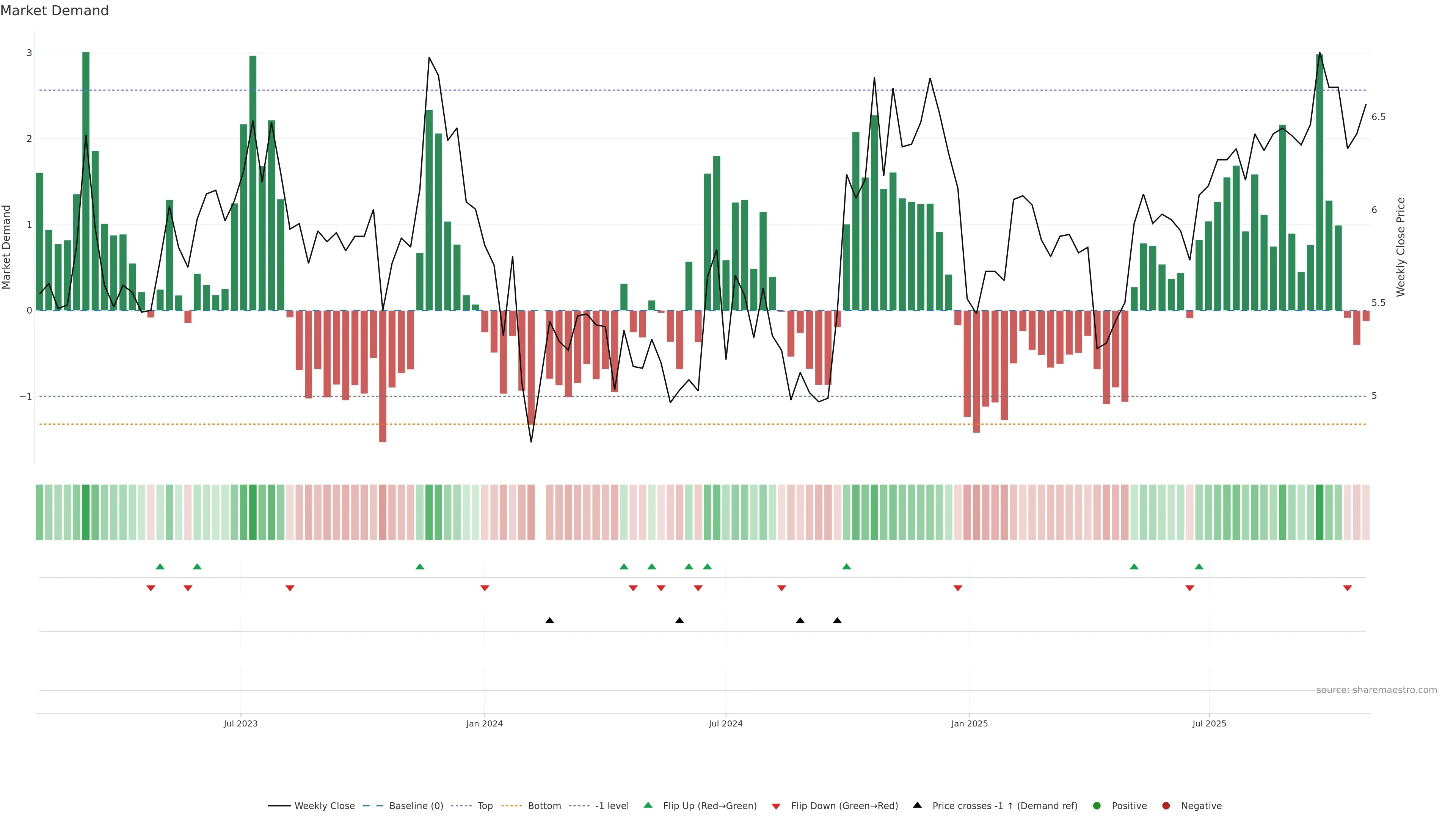Click the first green flip-up marker
This screenshot has height=819, width=1456.
[160, 566]
